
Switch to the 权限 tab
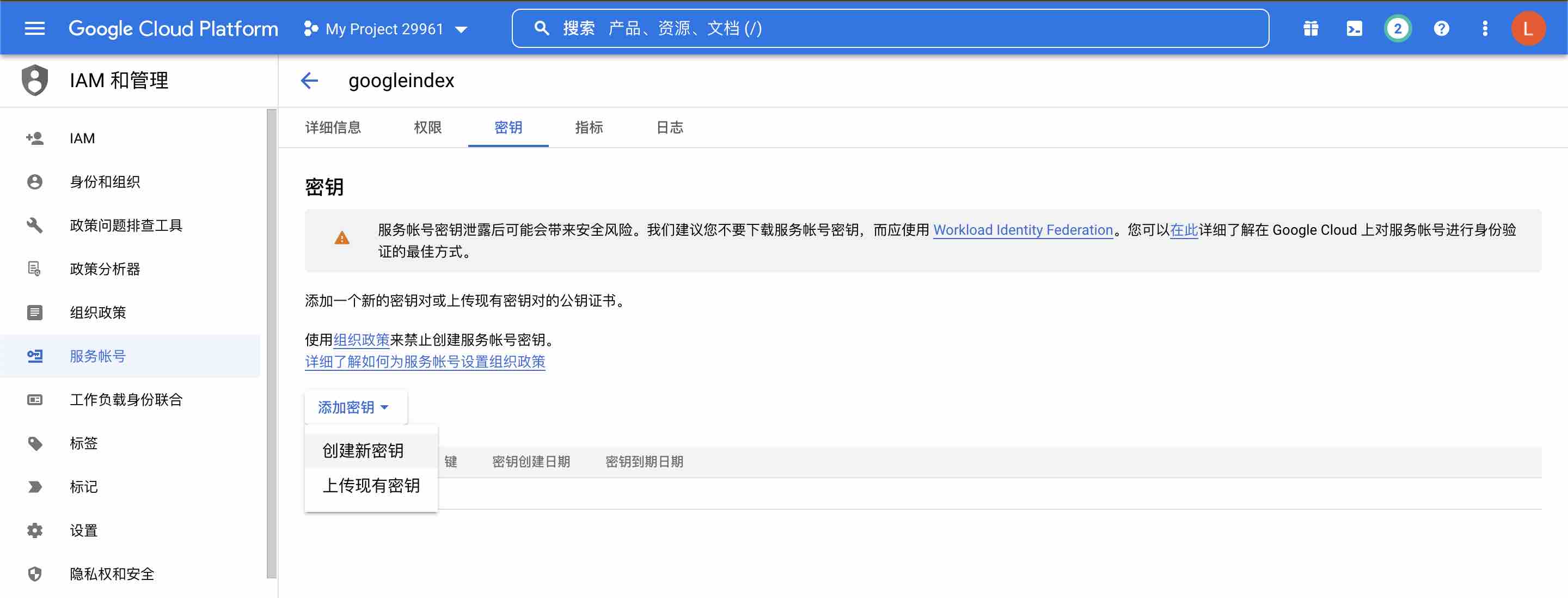click(427, 127)
